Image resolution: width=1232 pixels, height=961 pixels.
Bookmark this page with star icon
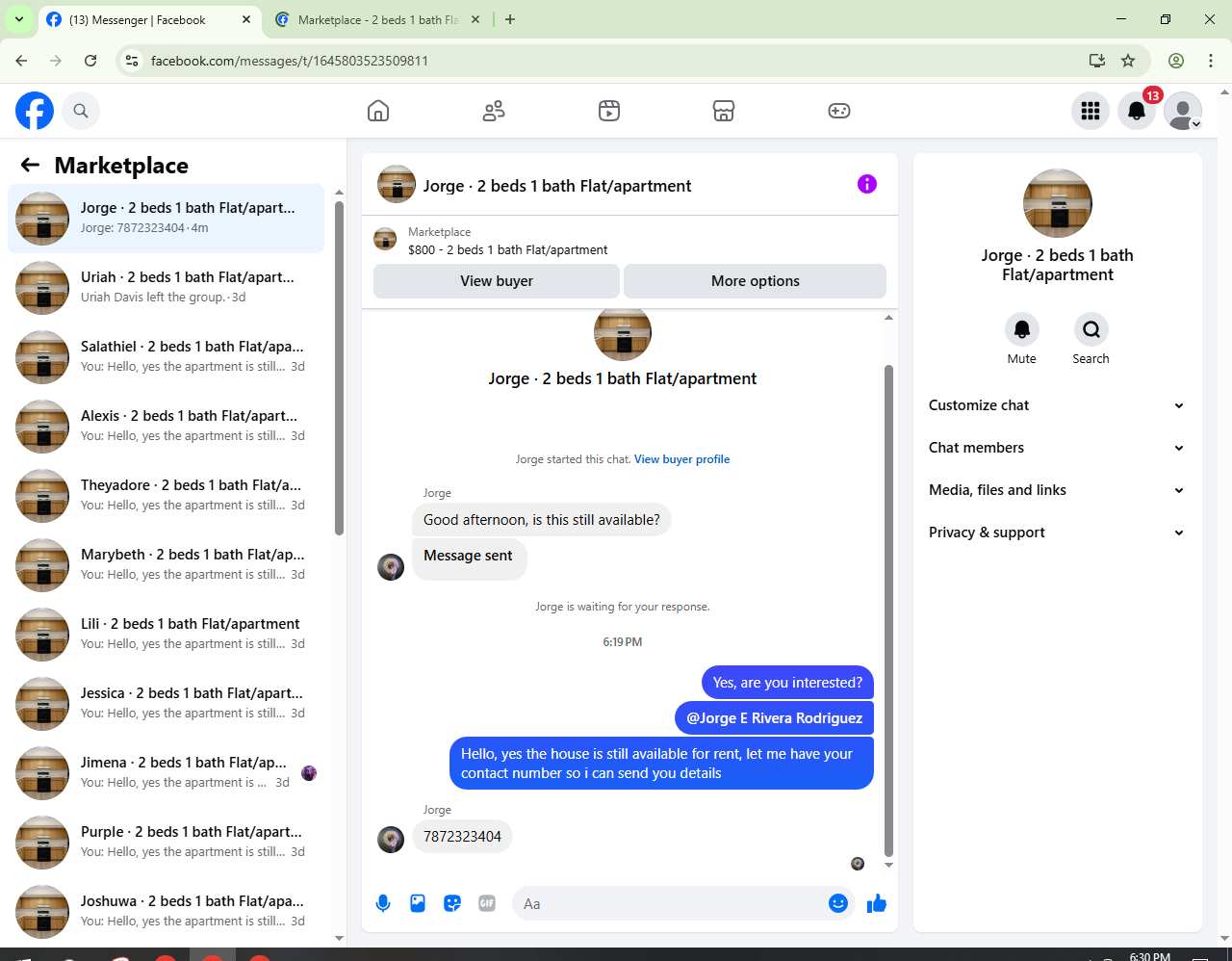pos(1128,61)
